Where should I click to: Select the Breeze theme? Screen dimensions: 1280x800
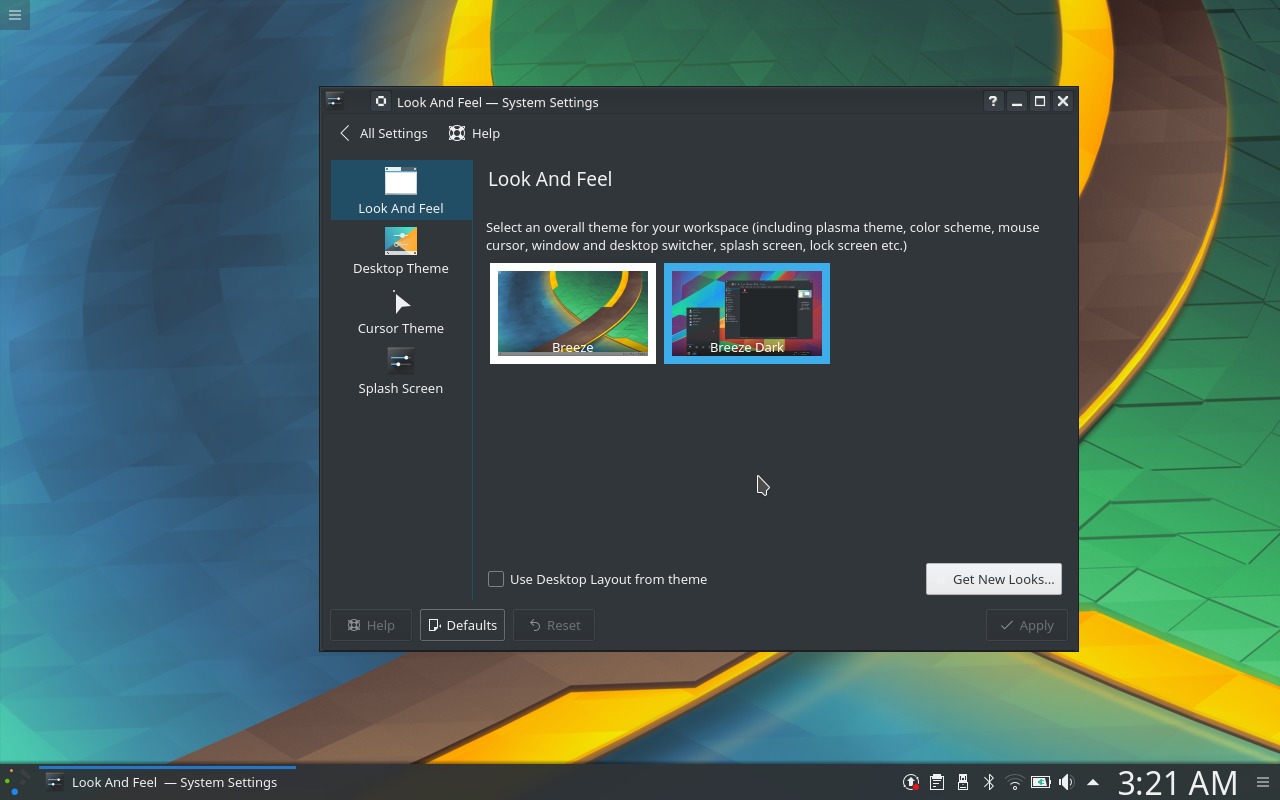coord(572,313)
